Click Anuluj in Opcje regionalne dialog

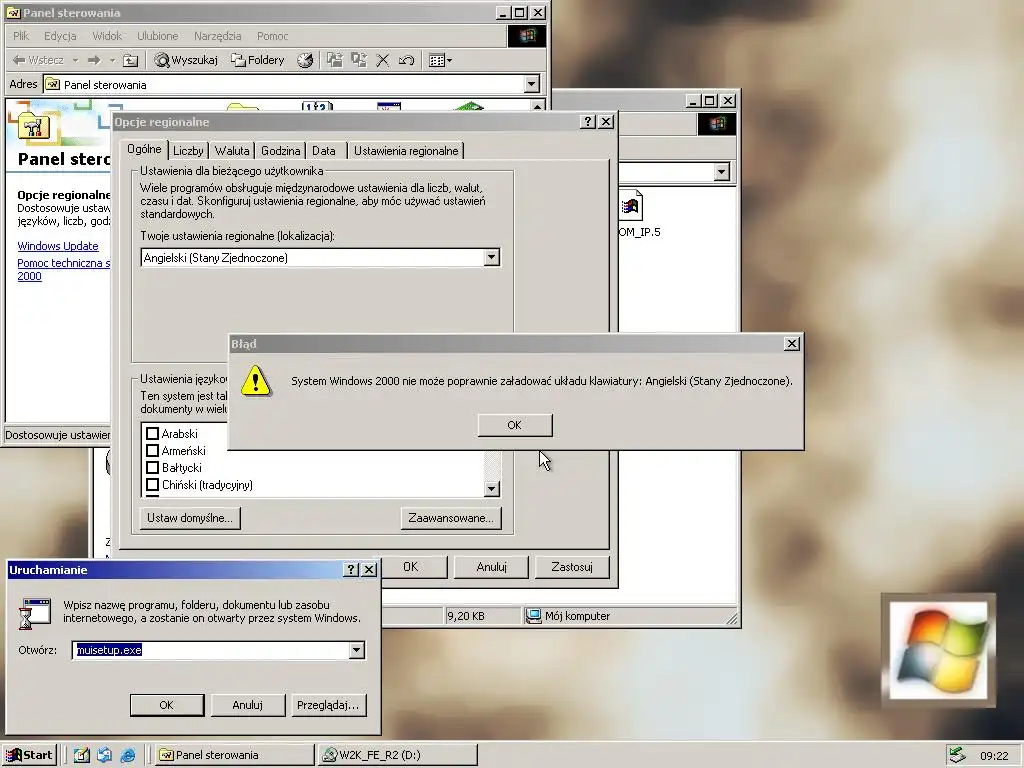pos(491,567)
